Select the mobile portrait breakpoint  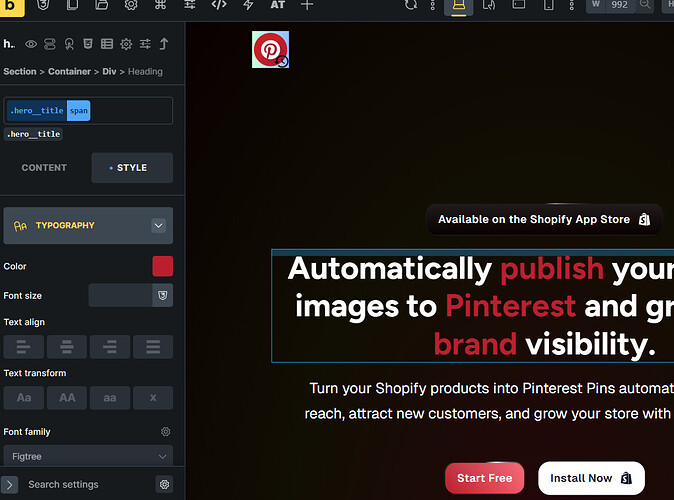coord(548,5)
